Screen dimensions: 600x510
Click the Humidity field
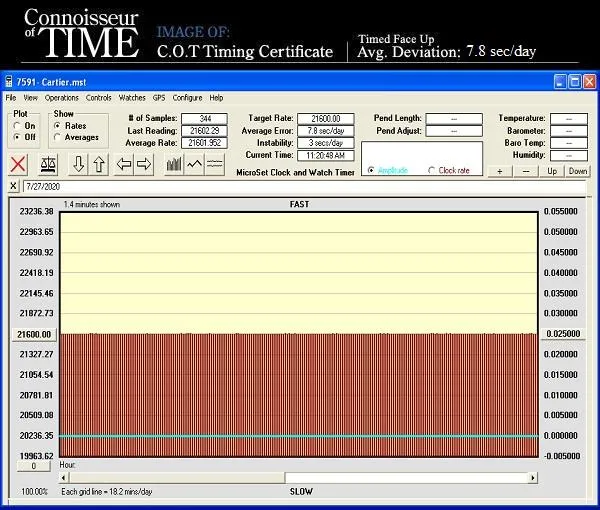tap(569, 155)
